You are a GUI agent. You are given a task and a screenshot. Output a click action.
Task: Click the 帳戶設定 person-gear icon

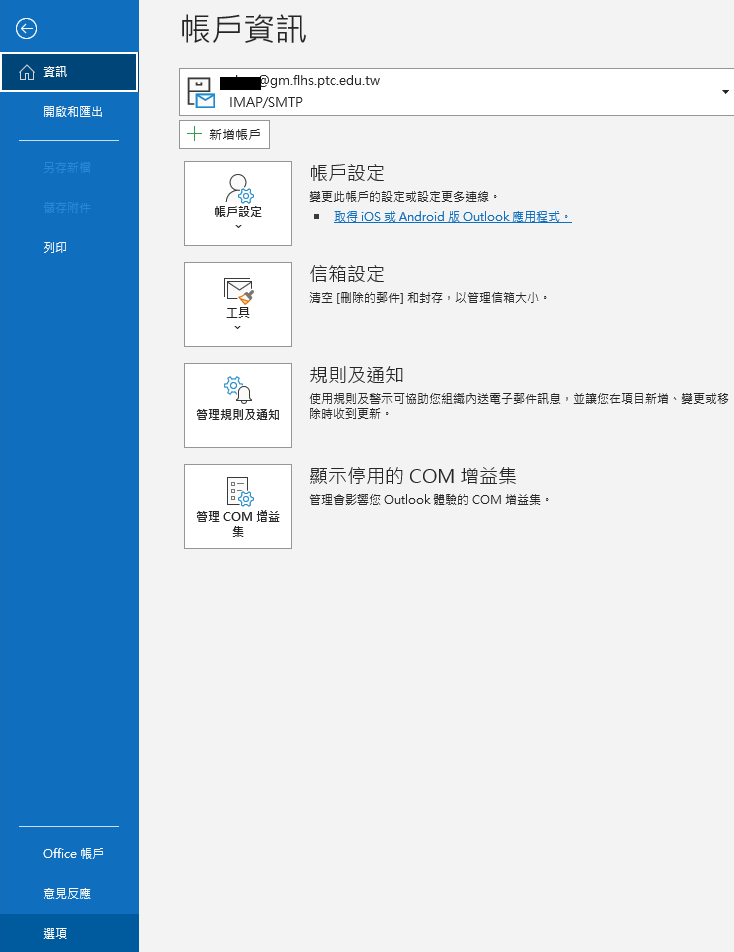[239, 188]
